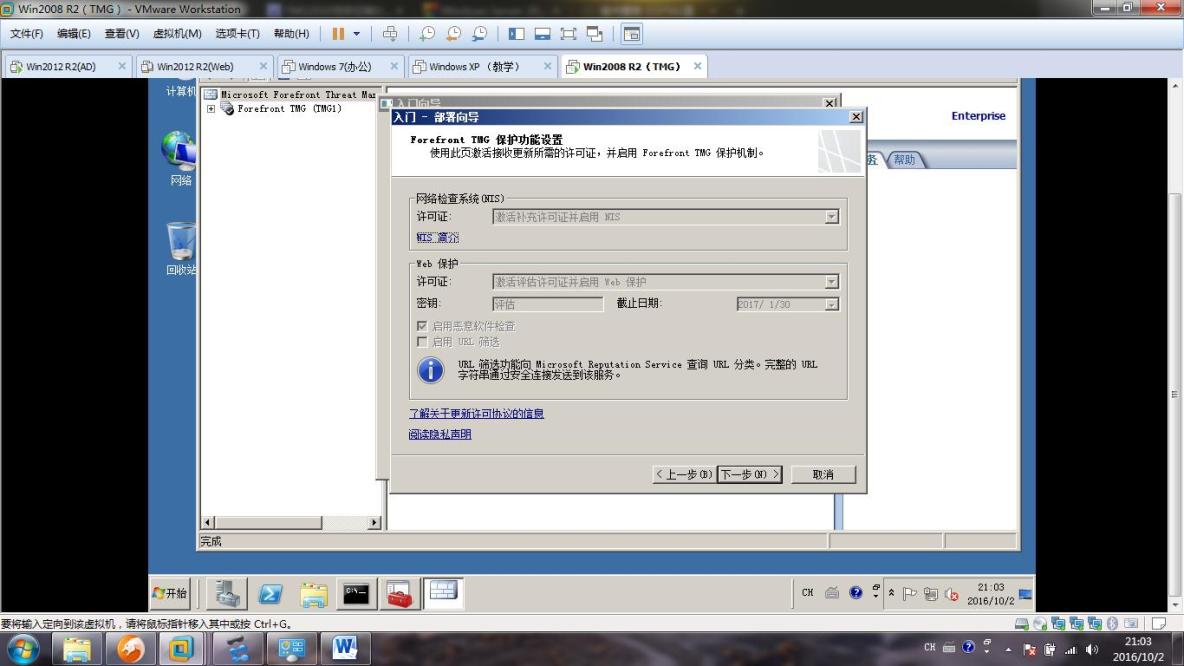Open the 帮助(H) menu
This screenshot has width=1184, height=666.
click(291, 34)
